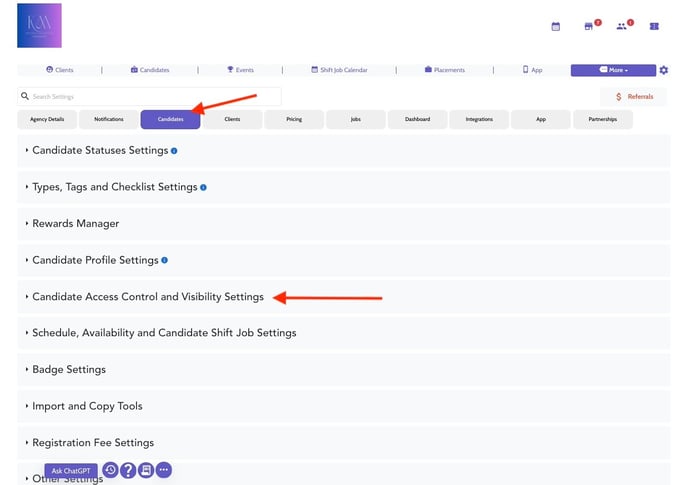Image resolution: width=688 pixels, height=485 pixels.
Task: Click the info icon beside Candidate Statuses Settings
Action: 174,151
